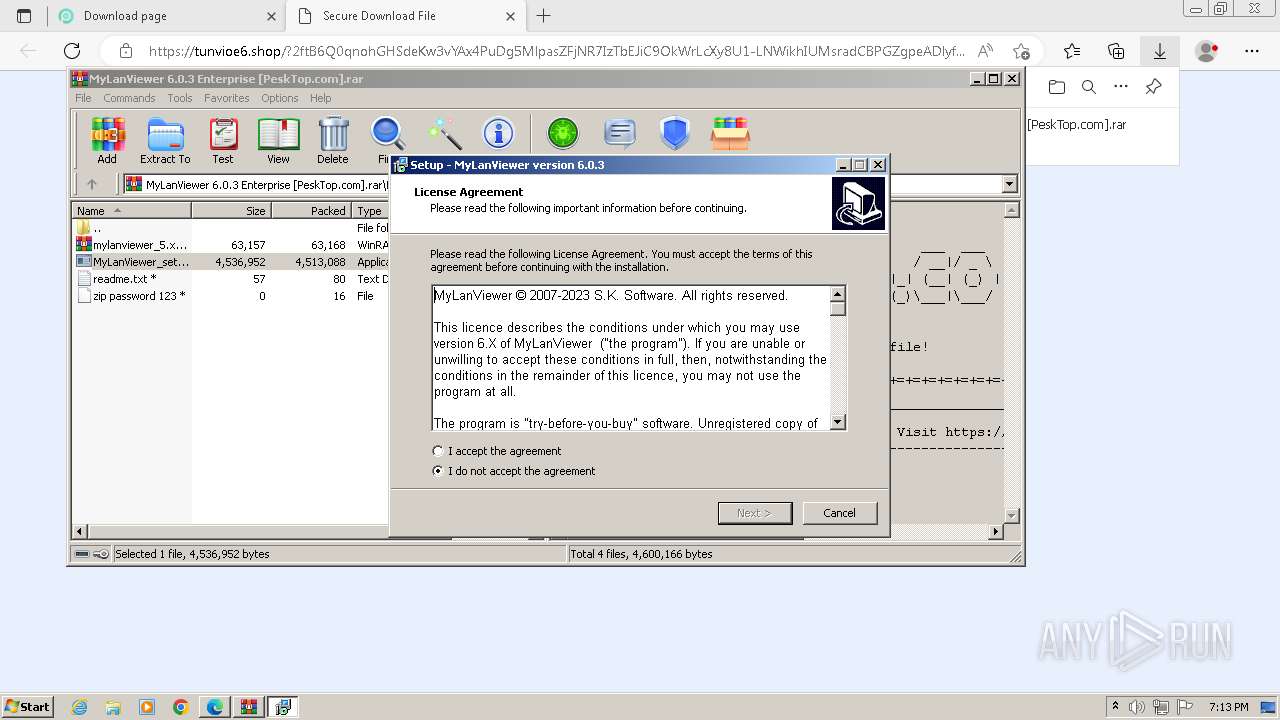Click the Extract To toolbar icon
The height and width of the screenshot is (720, 1280).
click(165, 140)
